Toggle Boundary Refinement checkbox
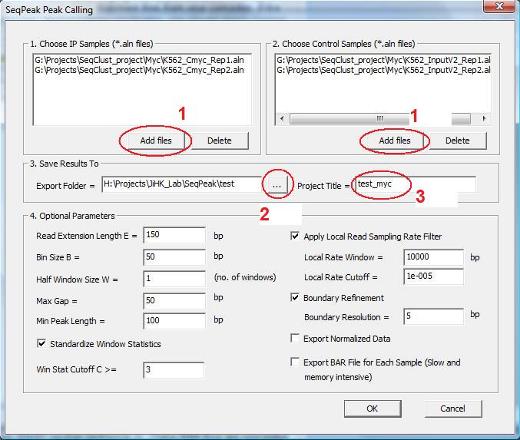Image resolution: width=520 pixels, height=440 pixels. [295, 297]
